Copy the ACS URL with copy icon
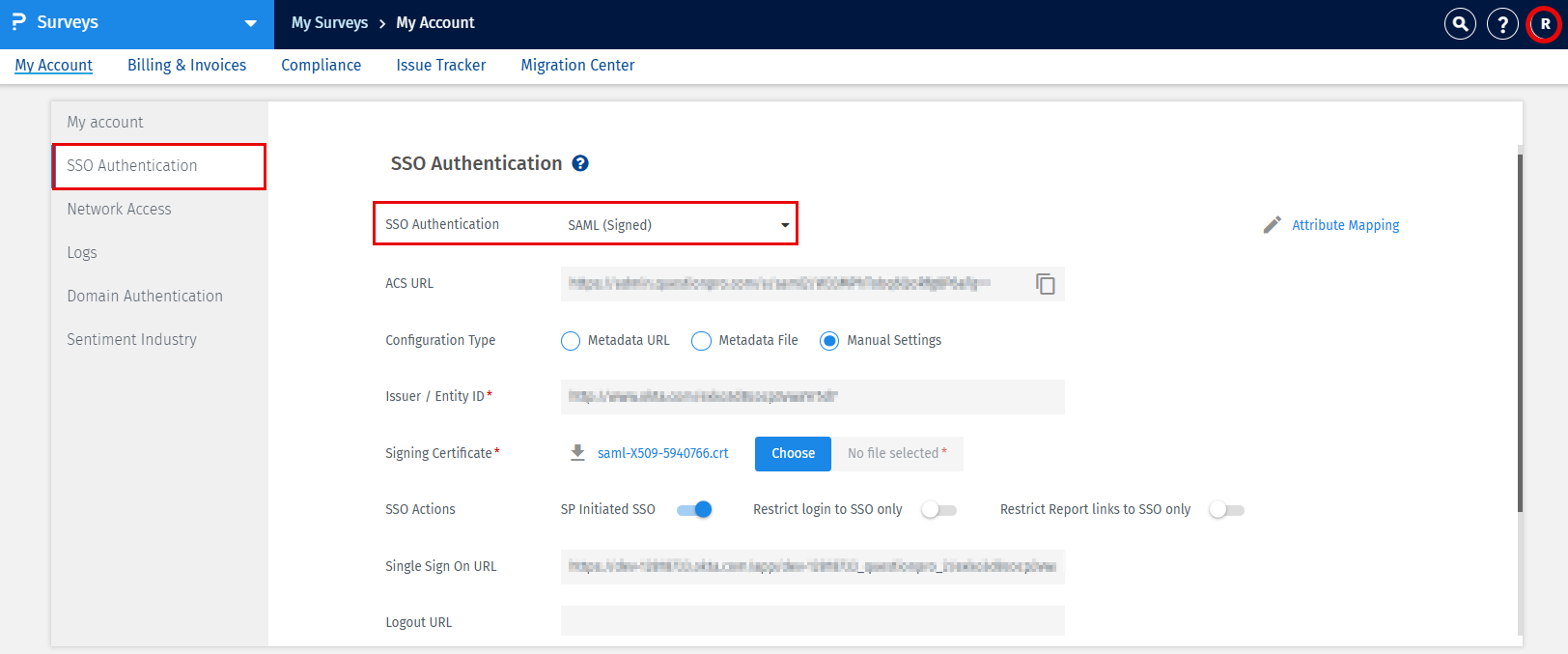Screen dimensions: 1568x654 (x=1045, y=284)
